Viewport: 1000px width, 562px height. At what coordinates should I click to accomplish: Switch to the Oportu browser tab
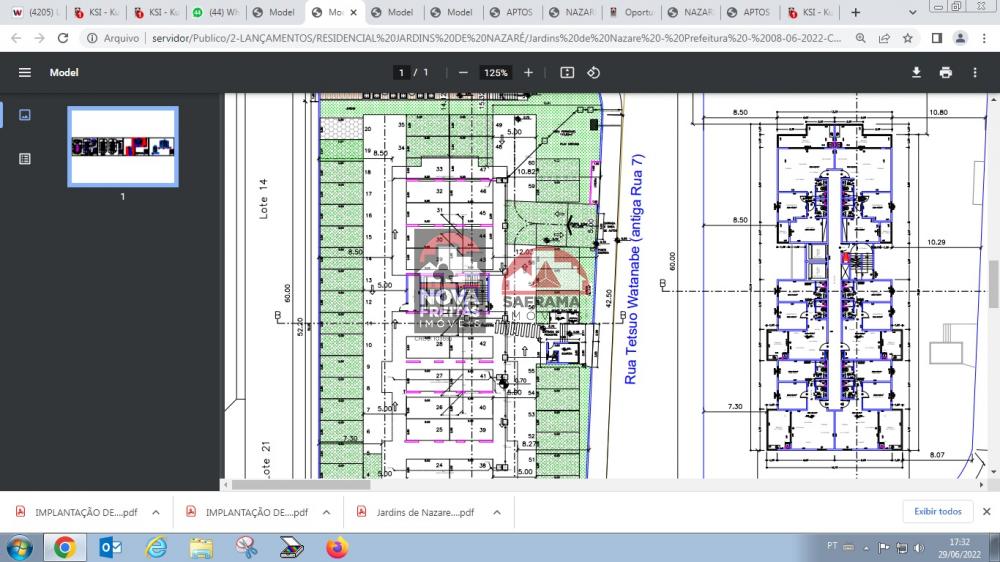tap(630, 13)
